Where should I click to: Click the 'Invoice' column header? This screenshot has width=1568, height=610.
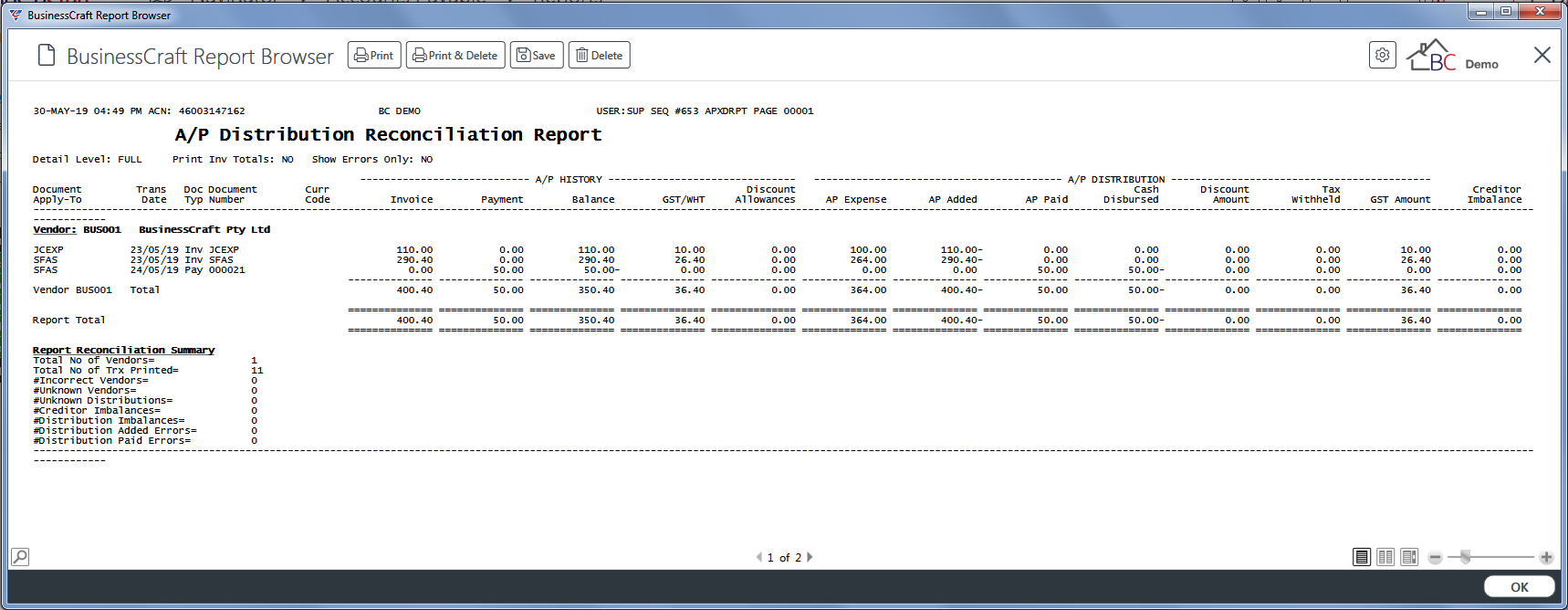tap(412, 199)
